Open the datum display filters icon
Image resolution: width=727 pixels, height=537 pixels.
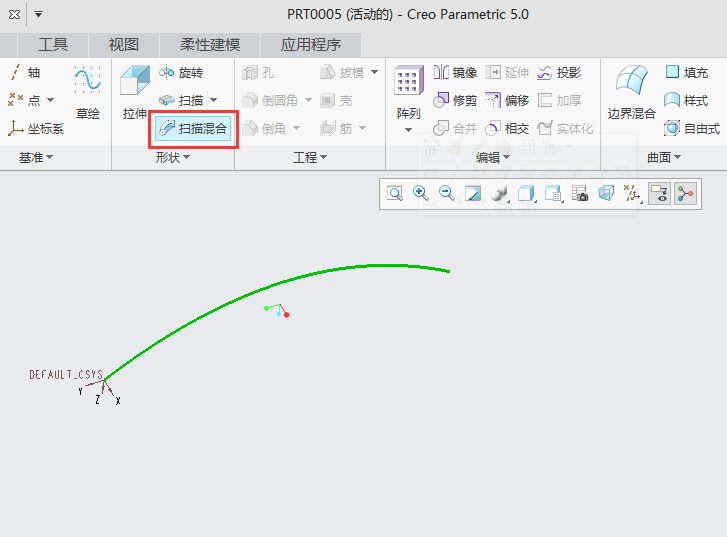point(632,193)
